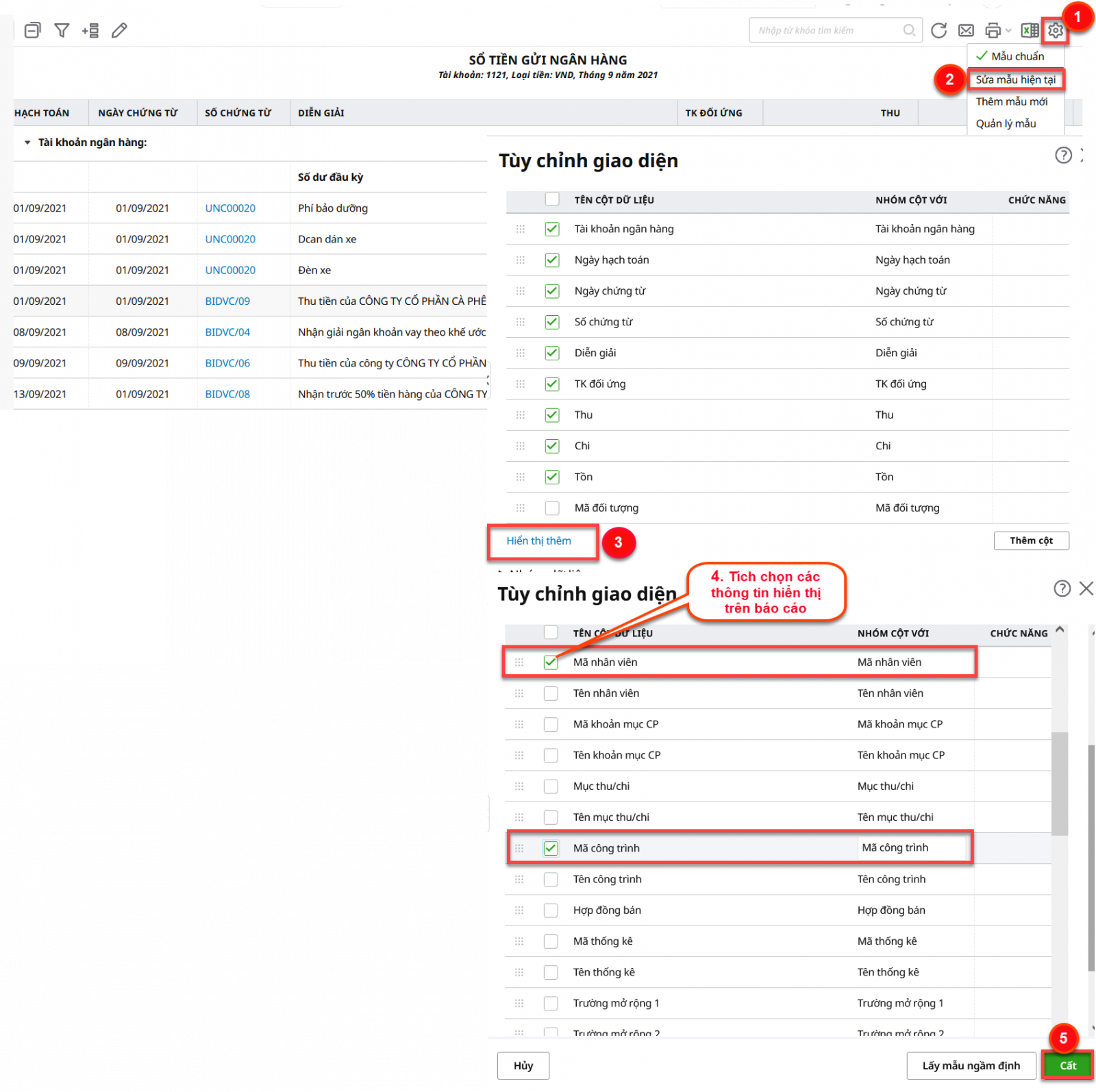The image size is (1096, 1092).
Task: Click the pencil edit icon in toolbar
Action: tap(119, 31)
